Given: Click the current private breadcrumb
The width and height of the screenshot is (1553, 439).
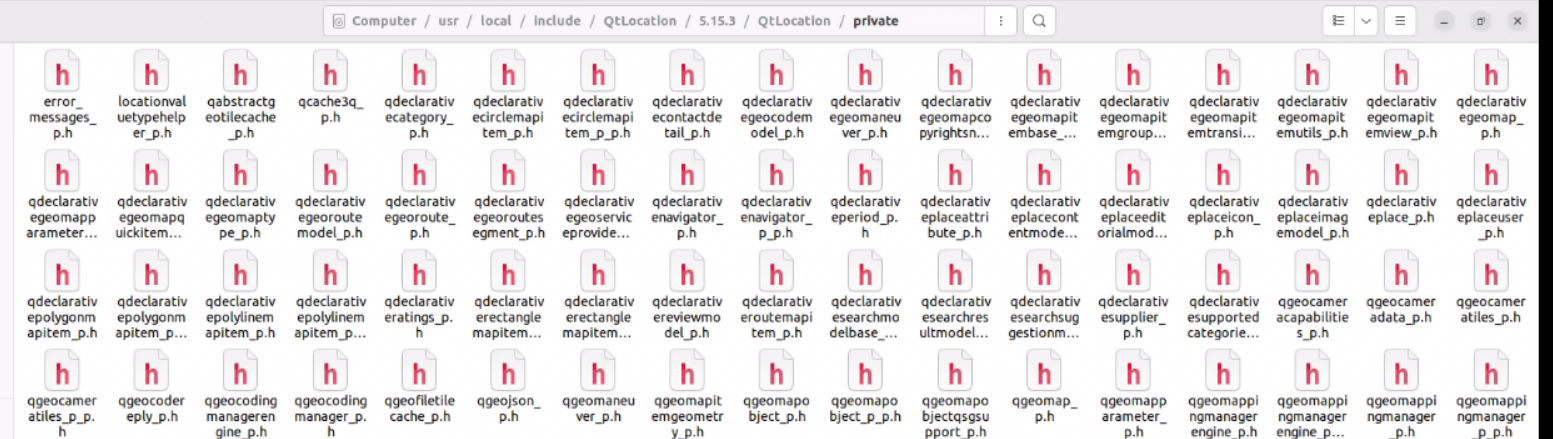Looking at the screenshot, I should (x=876, y=21).
